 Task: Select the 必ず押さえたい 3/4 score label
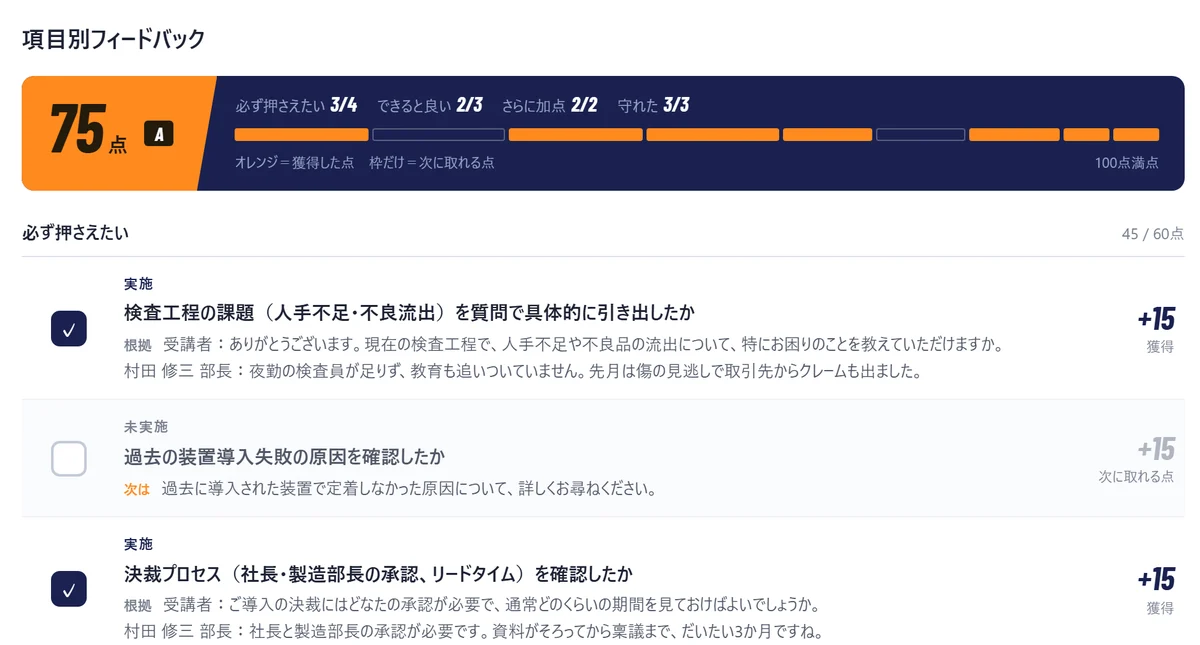(x=296, y=105)
